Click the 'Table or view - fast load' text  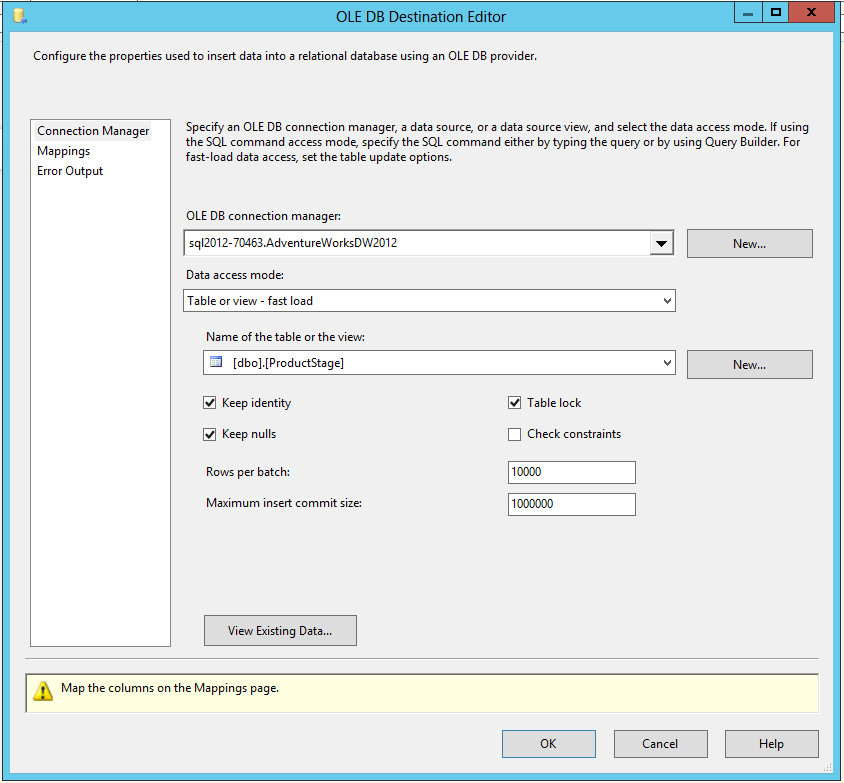tap(250, 301)
